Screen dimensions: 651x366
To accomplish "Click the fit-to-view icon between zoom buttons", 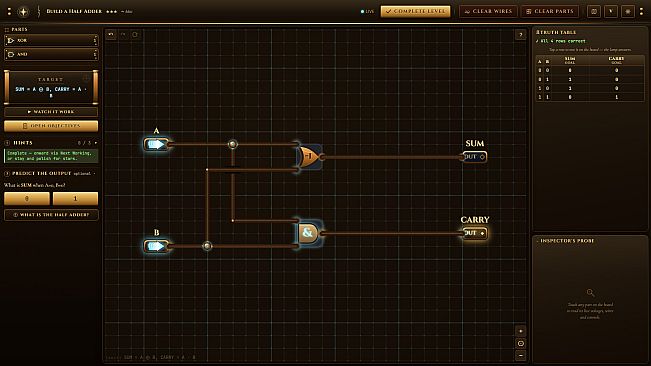I will click(x=521, y=343).
